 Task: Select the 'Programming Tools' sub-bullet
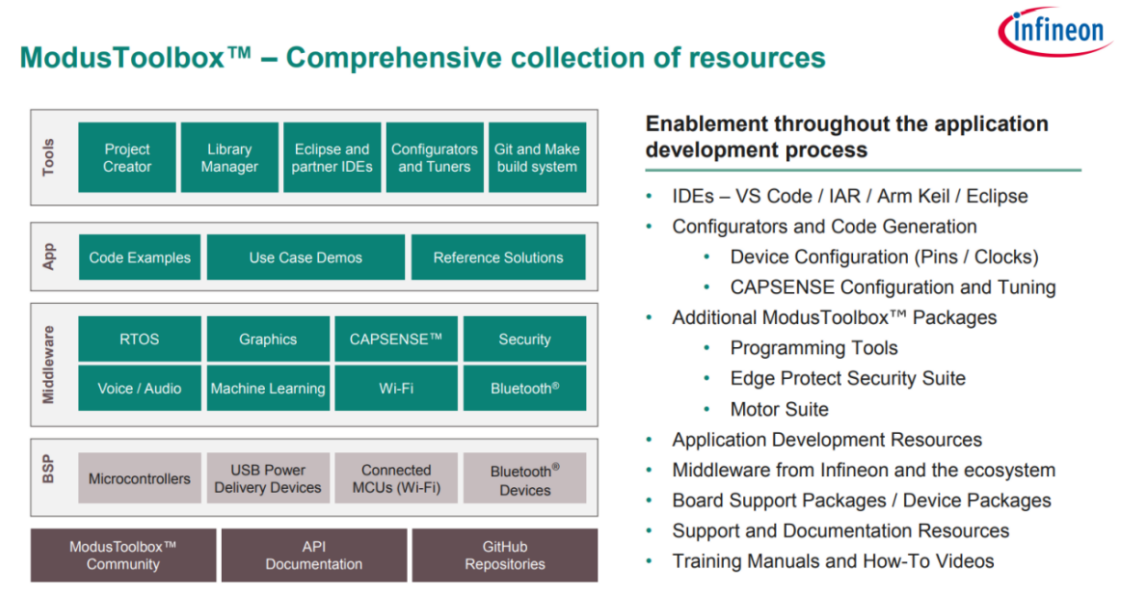[814, 348]
